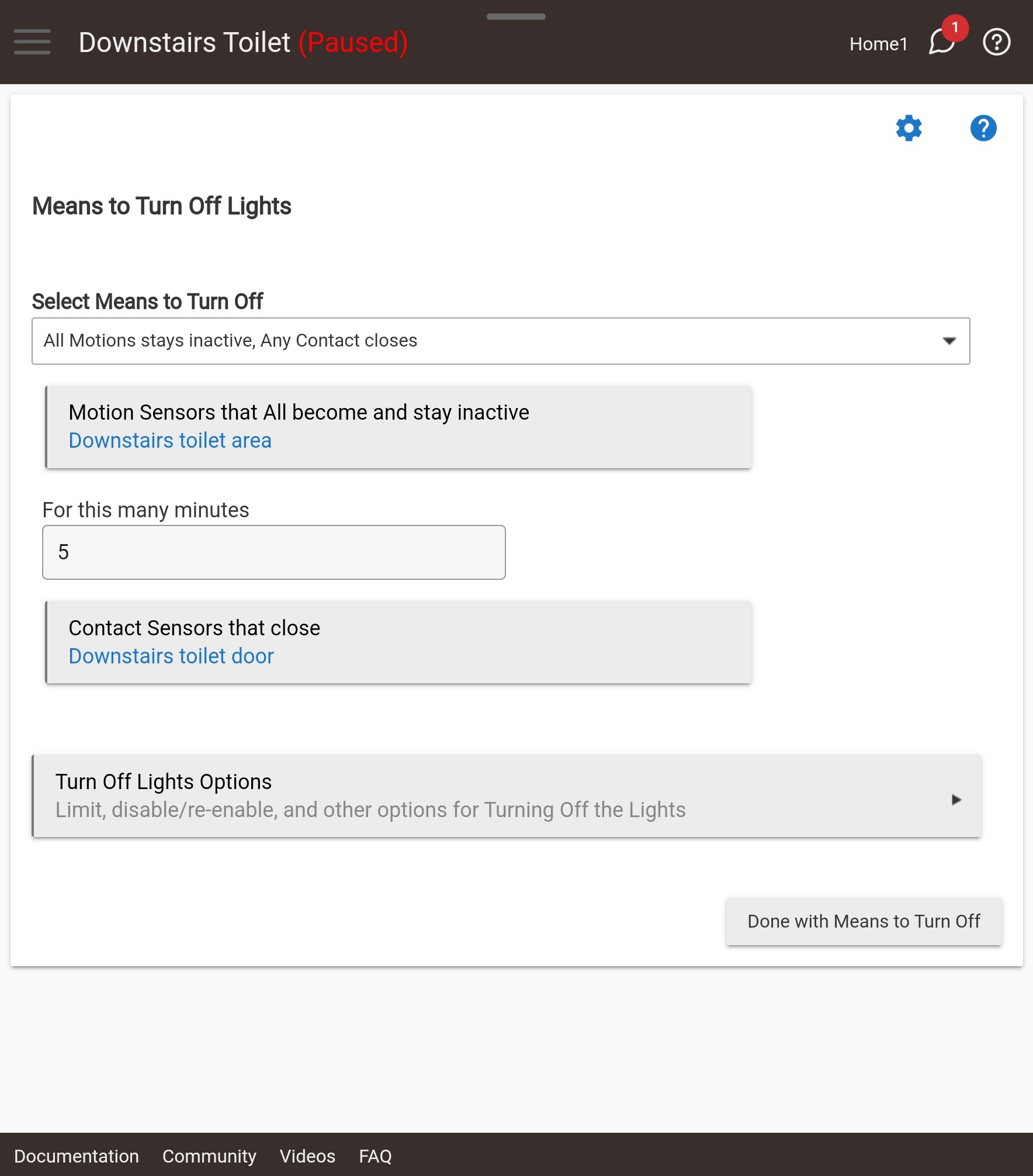Image resolution: width=1033 pixels, height=1176 pixels.
Task: Open the hamburger navigation menu
Action: (x=32, y=42)
